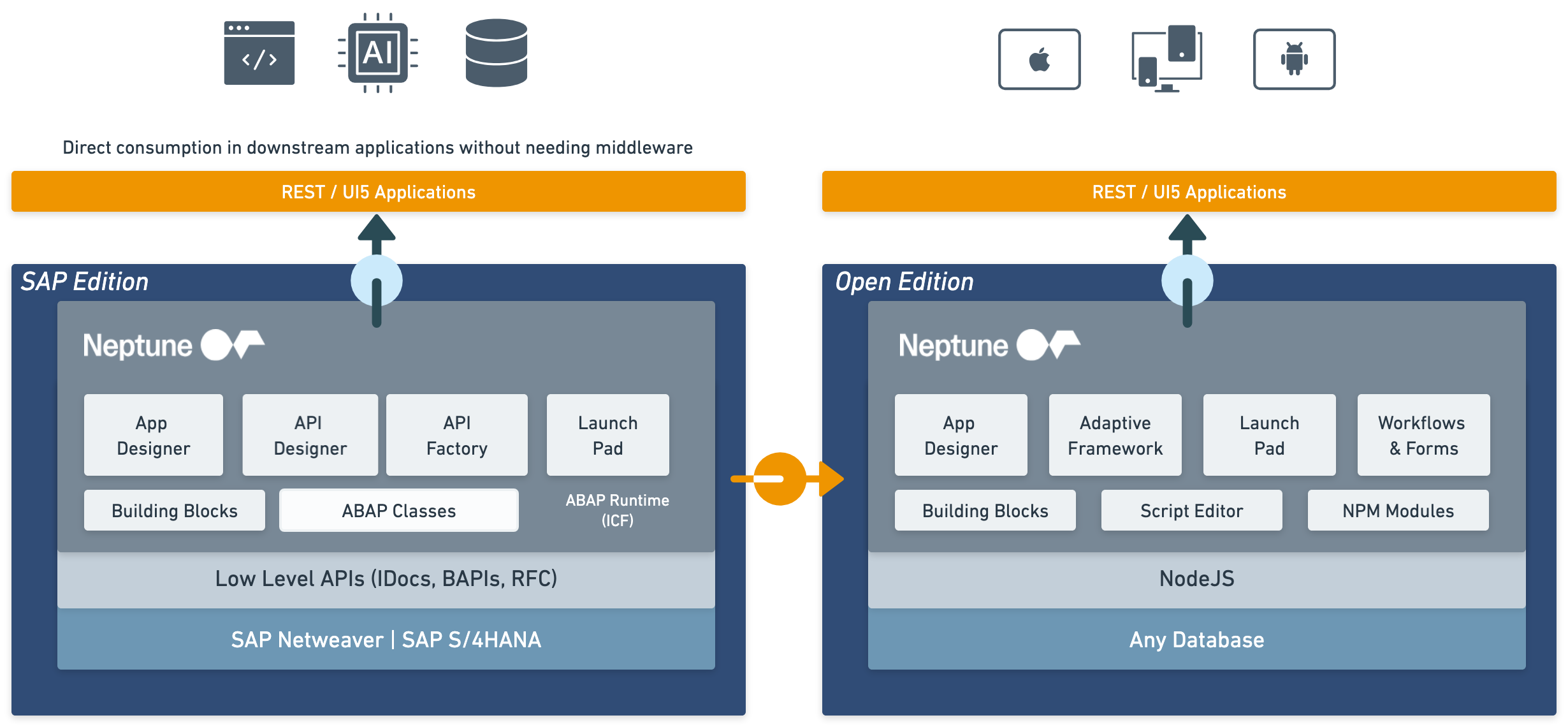Viewport: 1568px width, 727px height.
Task: Select the API Designer box
Action: [x=310, y=435]
